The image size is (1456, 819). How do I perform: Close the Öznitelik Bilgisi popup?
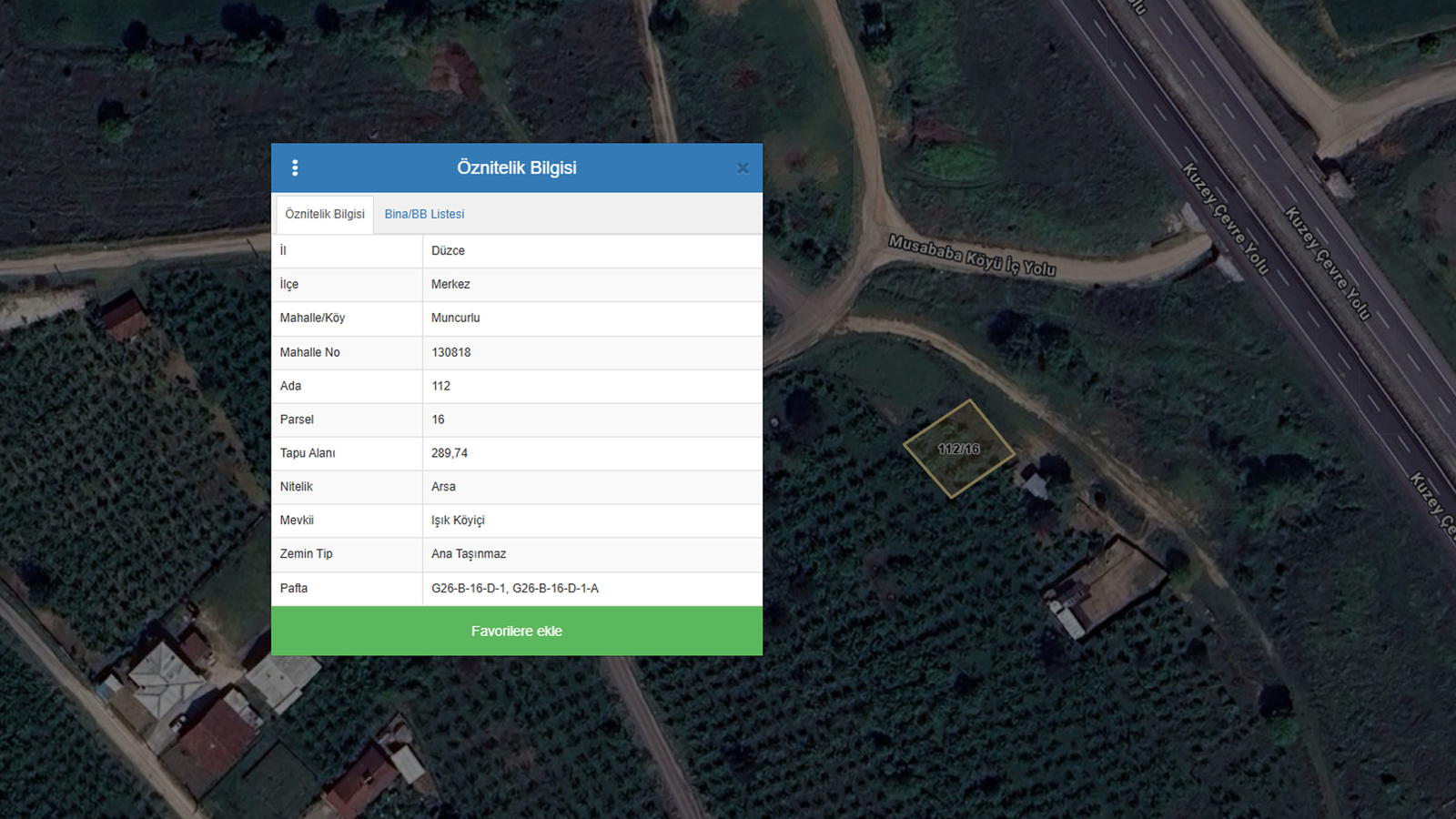pos(743,168)
